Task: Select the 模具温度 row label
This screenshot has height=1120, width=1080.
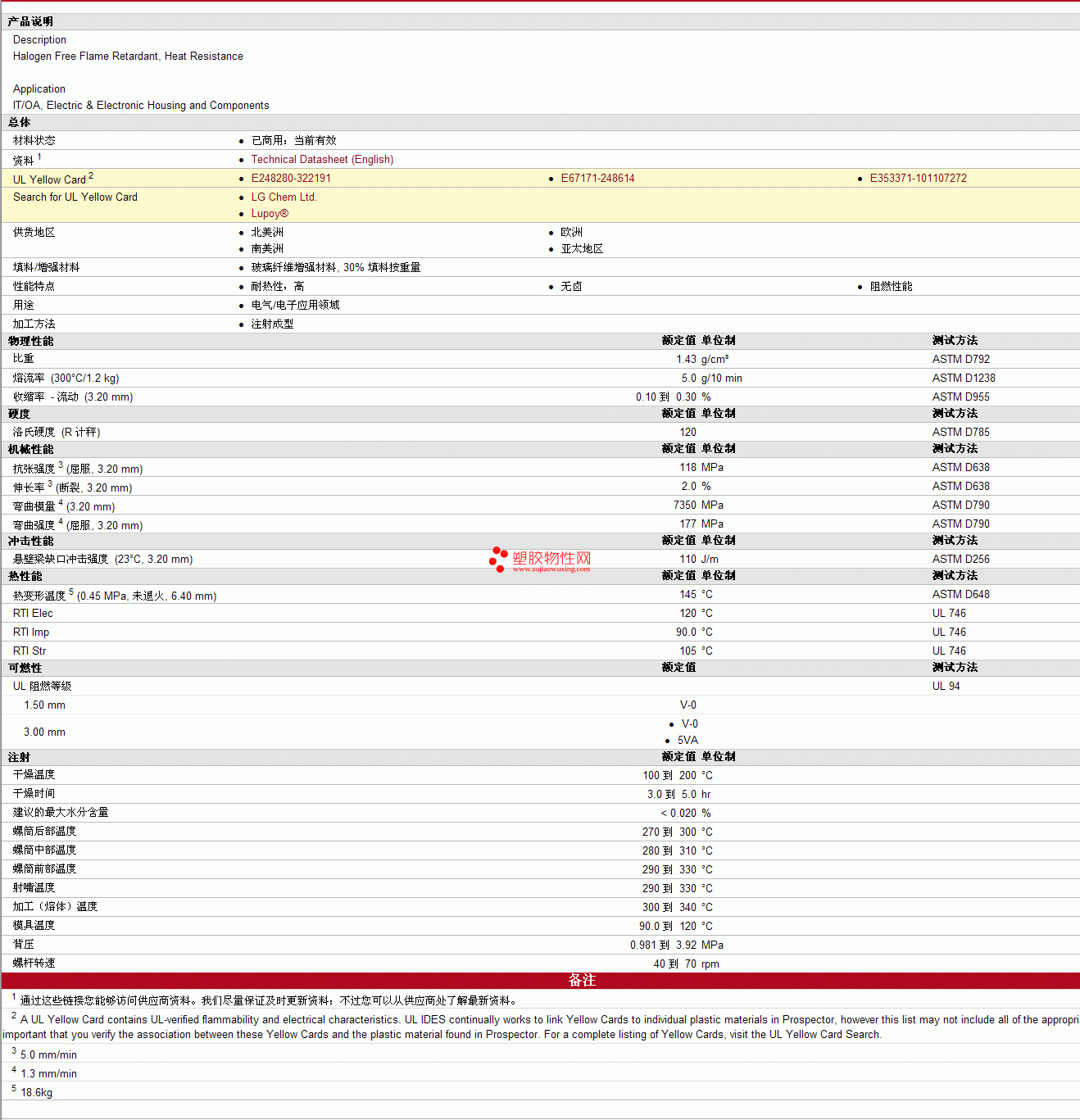Action: pyautogui.click(x=34, y=926)
